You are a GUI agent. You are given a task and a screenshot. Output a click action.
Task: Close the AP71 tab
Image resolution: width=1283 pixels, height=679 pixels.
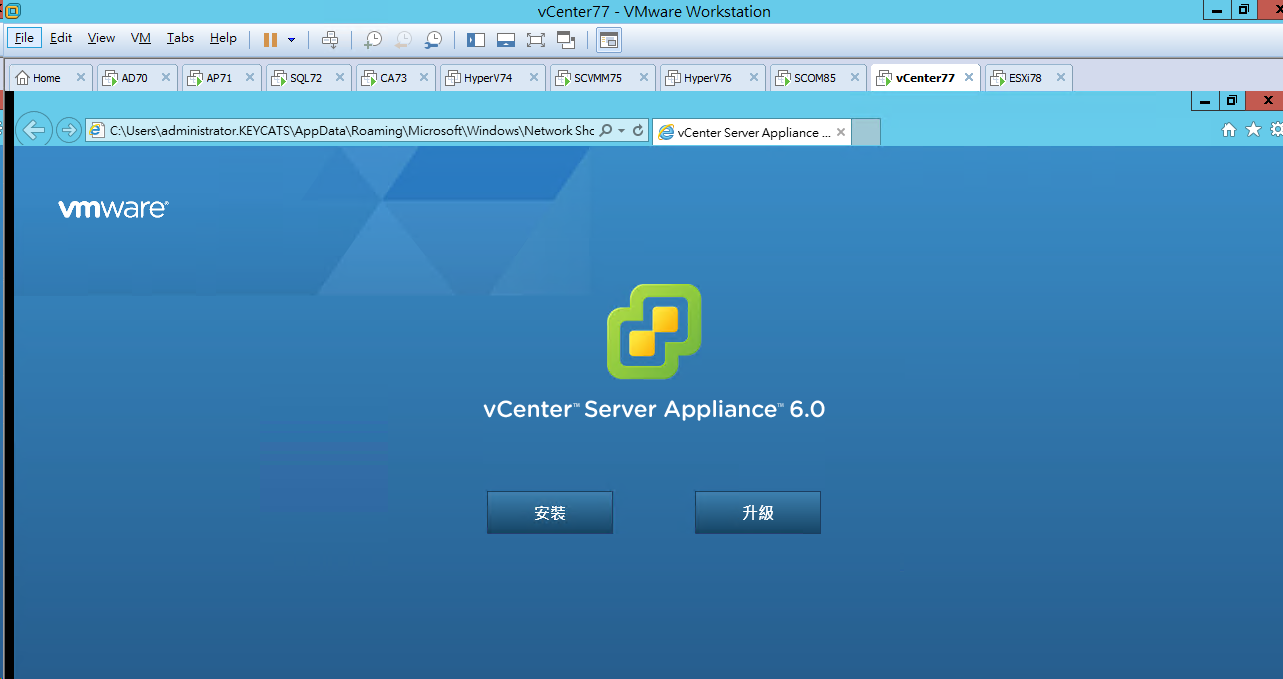point(251,77)
